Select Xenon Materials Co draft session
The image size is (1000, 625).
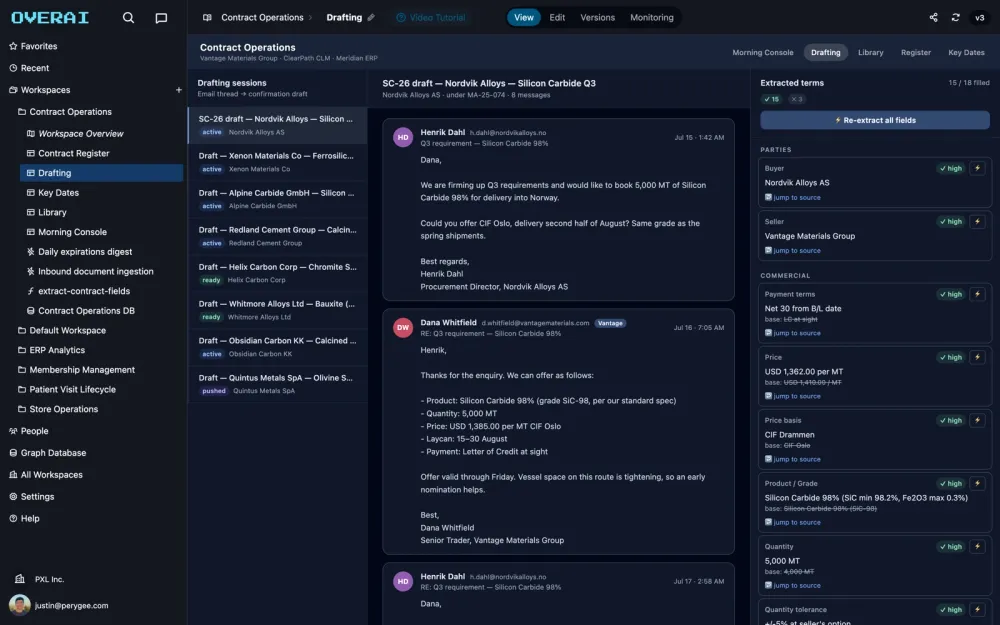(x=277, y=162)
